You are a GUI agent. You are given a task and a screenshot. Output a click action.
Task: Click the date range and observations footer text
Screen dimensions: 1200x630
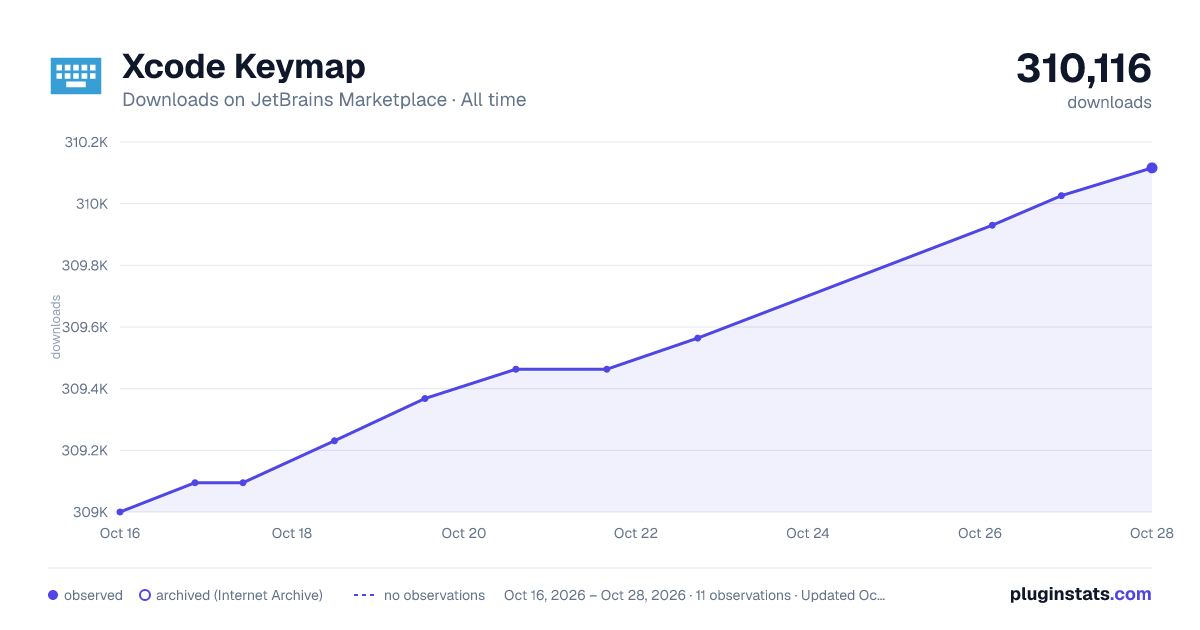(694, 595)
